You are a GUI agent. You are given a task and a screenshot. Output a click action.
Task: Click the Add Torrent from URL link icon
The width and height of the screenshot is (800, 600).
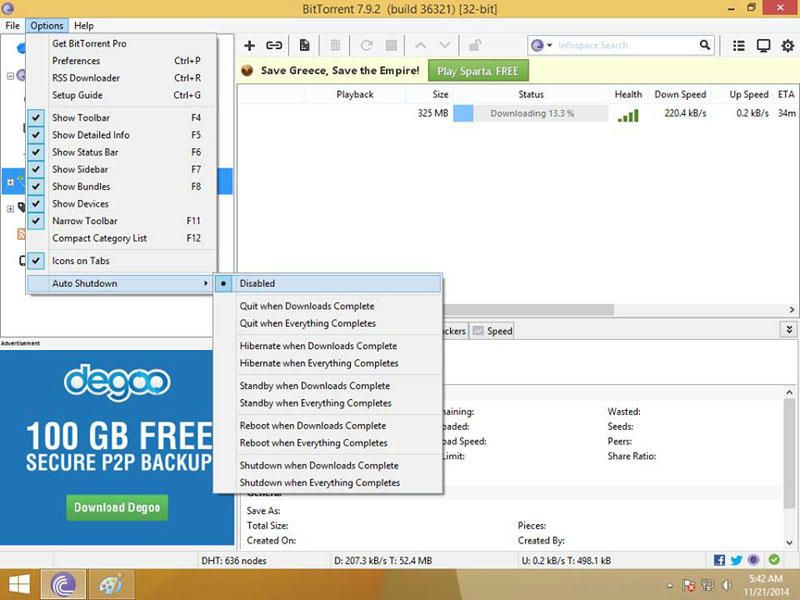coord(274,45)
